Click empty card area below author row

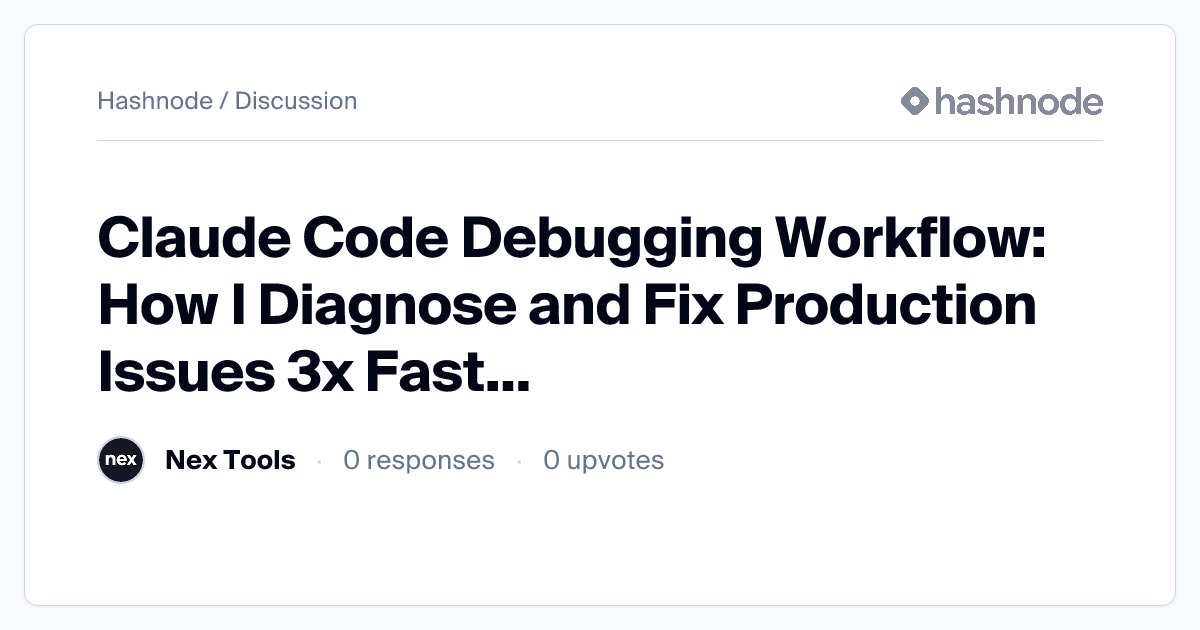(600, 545)
